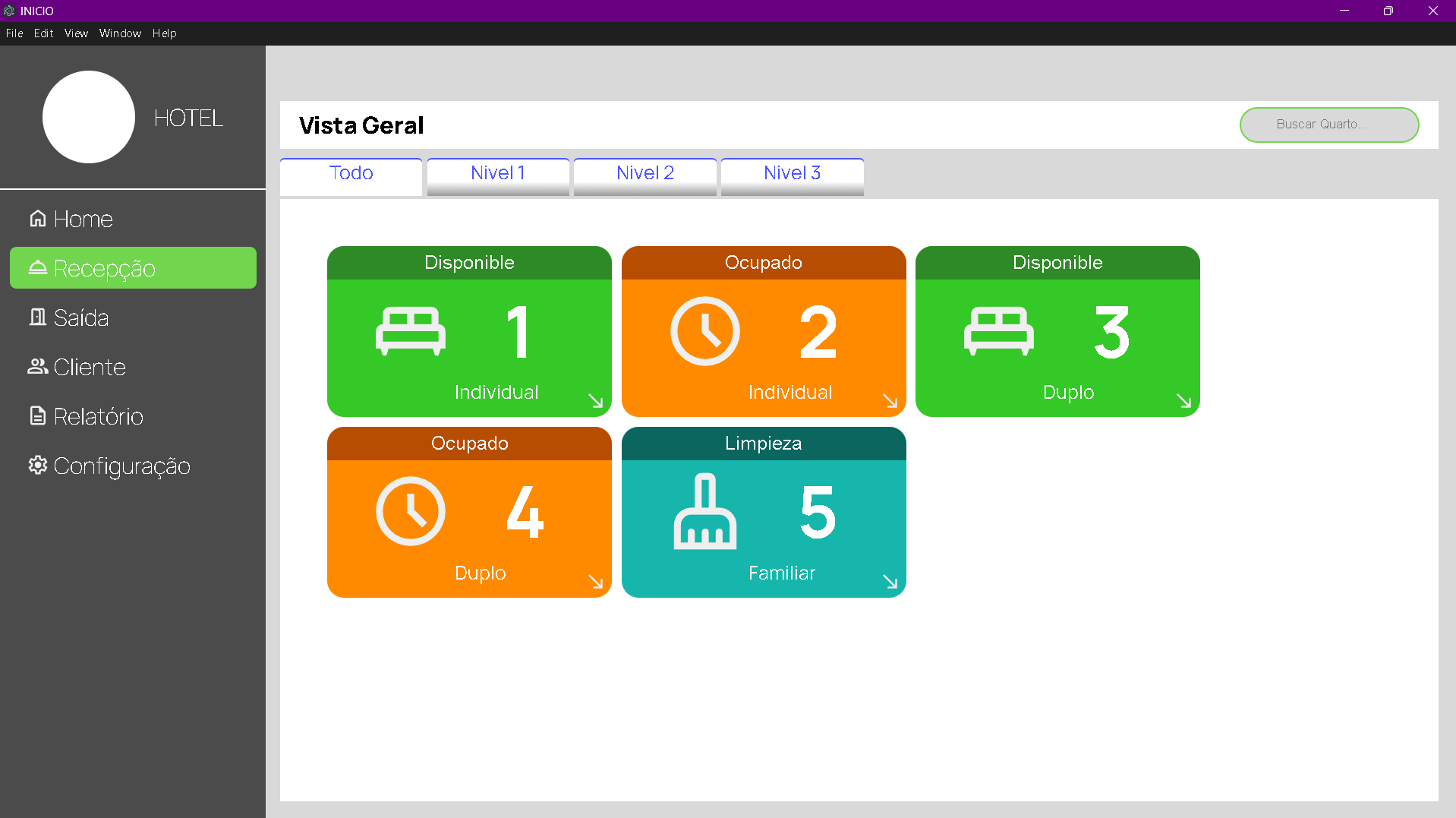Click the clock icon on room 4
The height and width of the screenshot is (818, 1456).
pyautogui.click(x=410, y=511)
